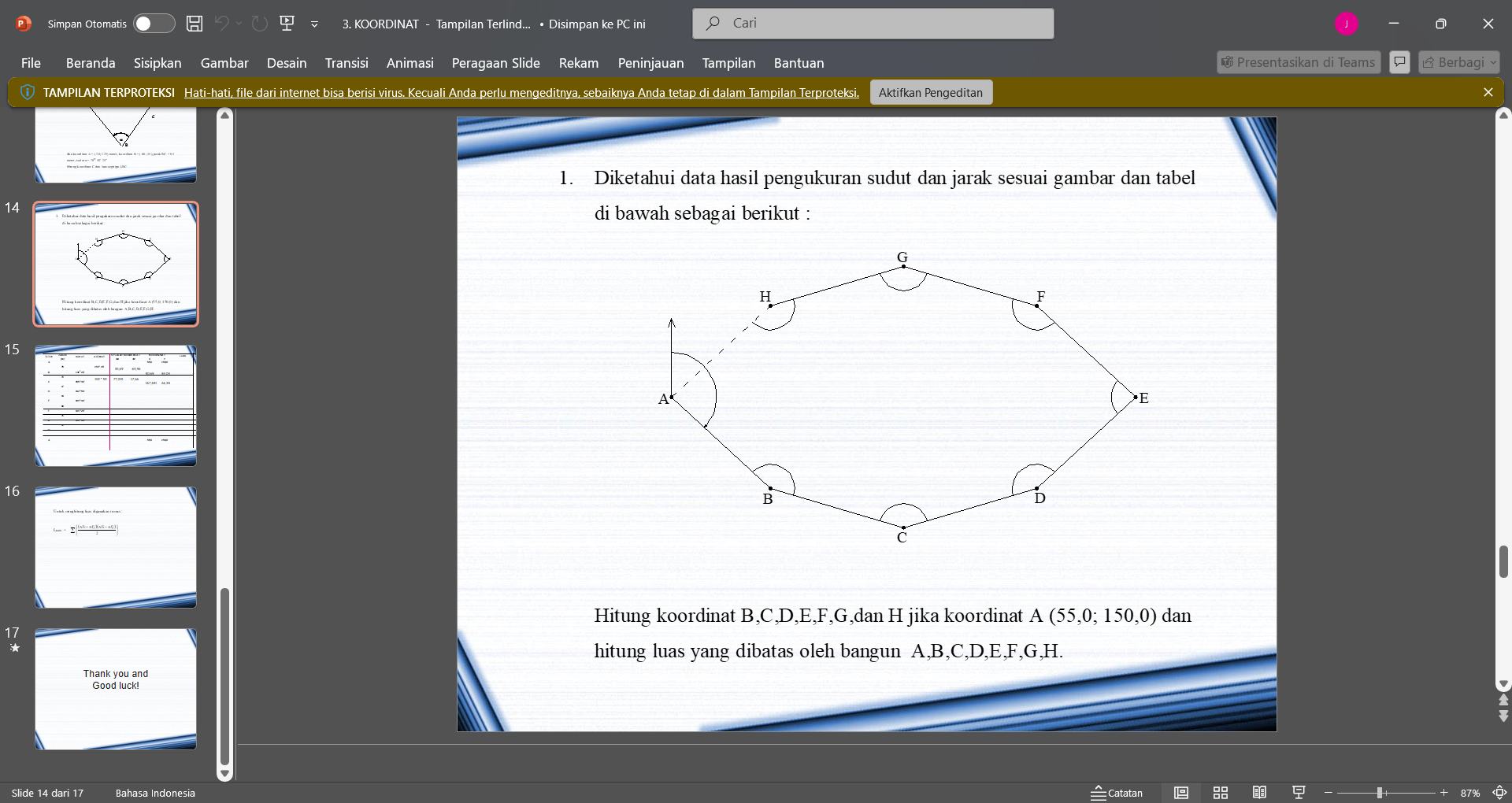The image size is (1512, 803).
Task: Switch to the Tampilan tab
Action: point(728,63)
